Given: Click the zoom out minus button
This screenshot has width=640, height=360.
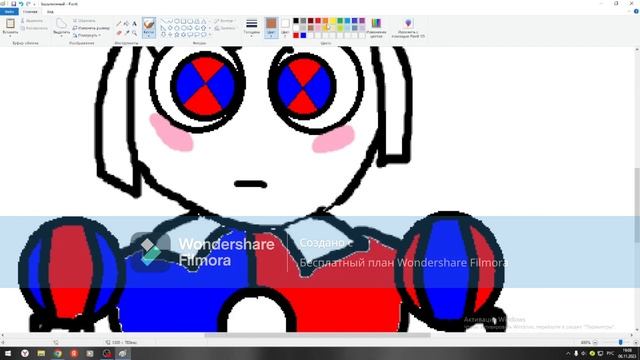Looking at the screenshot, I should [595, 342].
